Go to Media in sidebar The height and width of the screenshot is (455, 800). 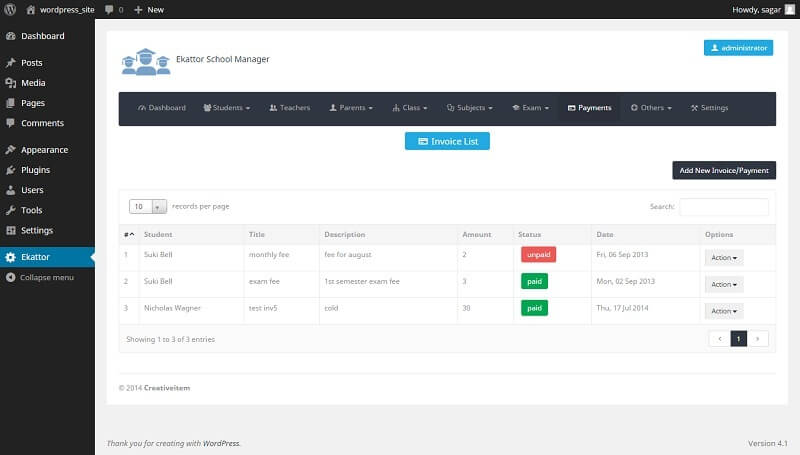pyautogui.click(x=33, y=83)
